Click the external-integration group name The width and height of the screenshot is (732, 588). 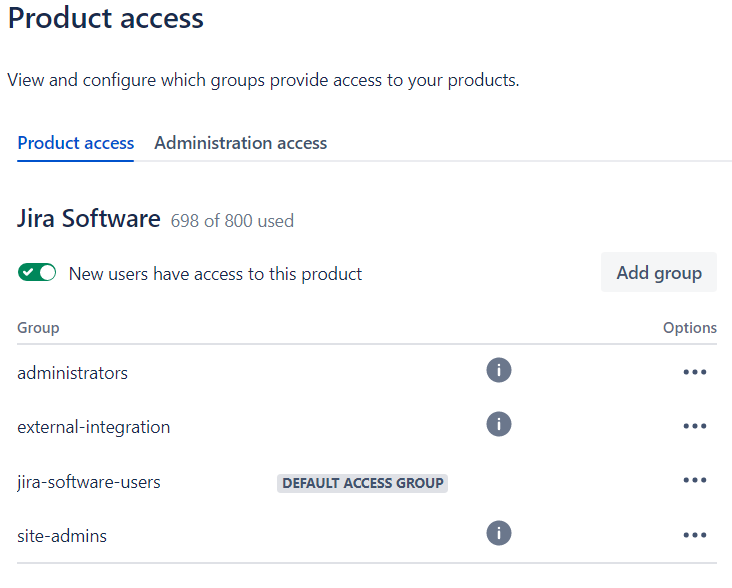(x=93, y=427)
